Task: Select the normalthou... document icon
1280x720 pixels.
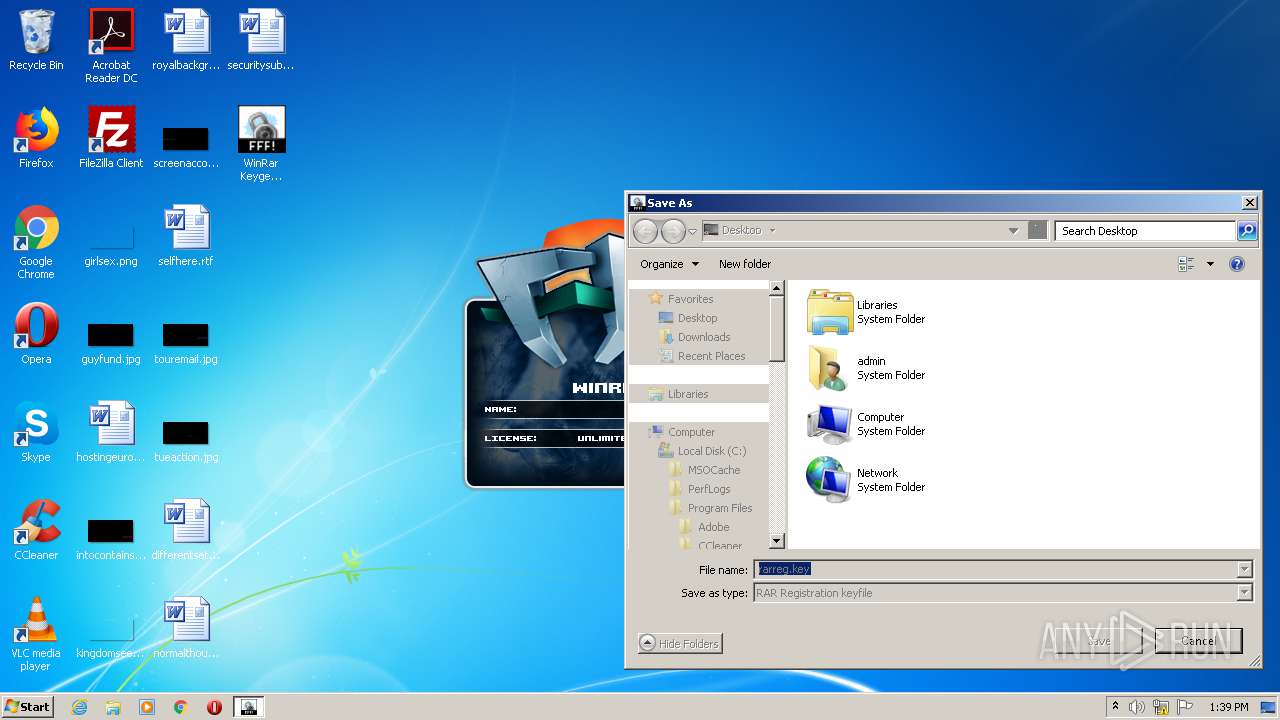Action: tap(186, 628)
